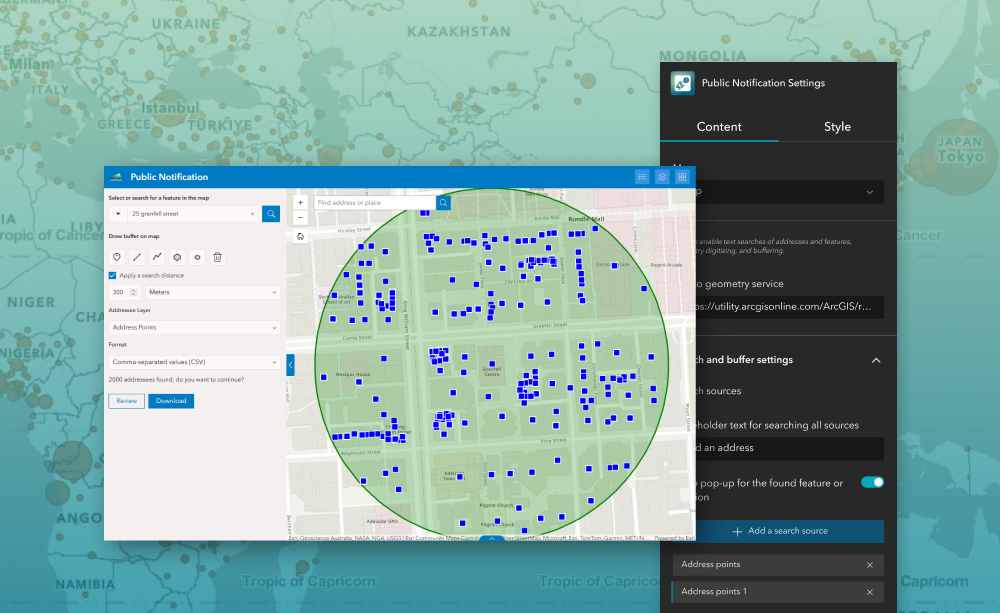Toggle the pop-up for found feature switch
1000x613 pixels.
click(x=872, y=482)
